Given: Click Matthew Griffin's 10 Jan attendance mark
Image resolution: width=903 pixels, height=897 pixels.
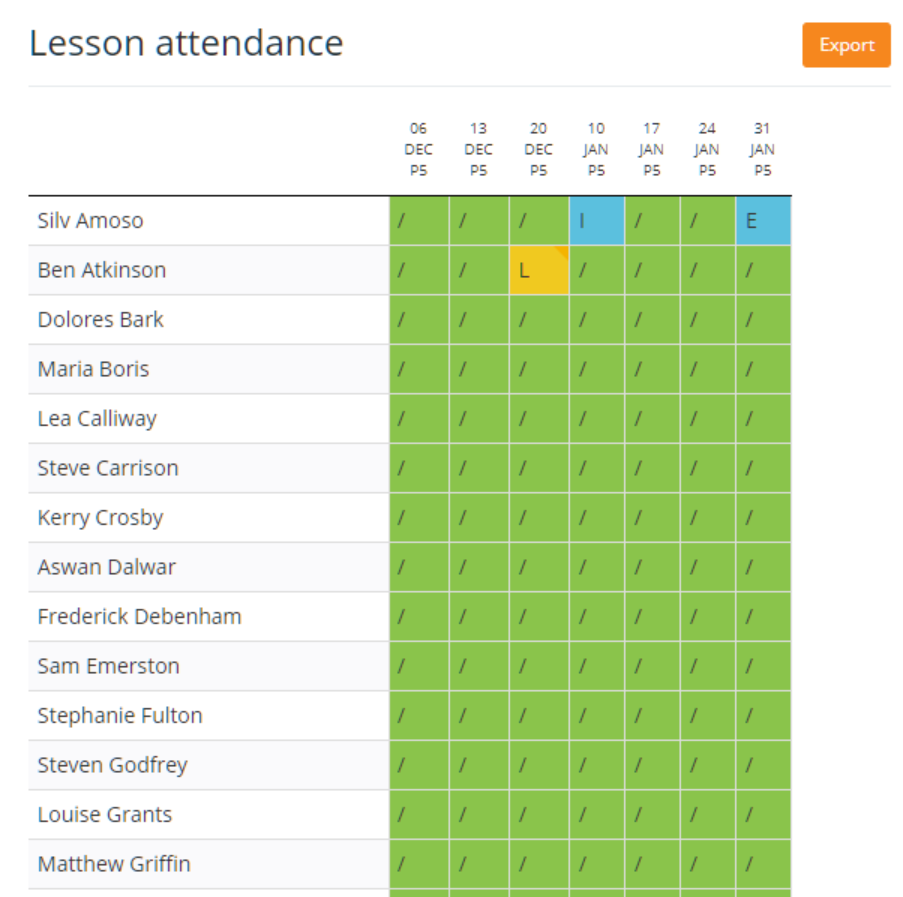Looking at the screenshot, I should [597, 863].
